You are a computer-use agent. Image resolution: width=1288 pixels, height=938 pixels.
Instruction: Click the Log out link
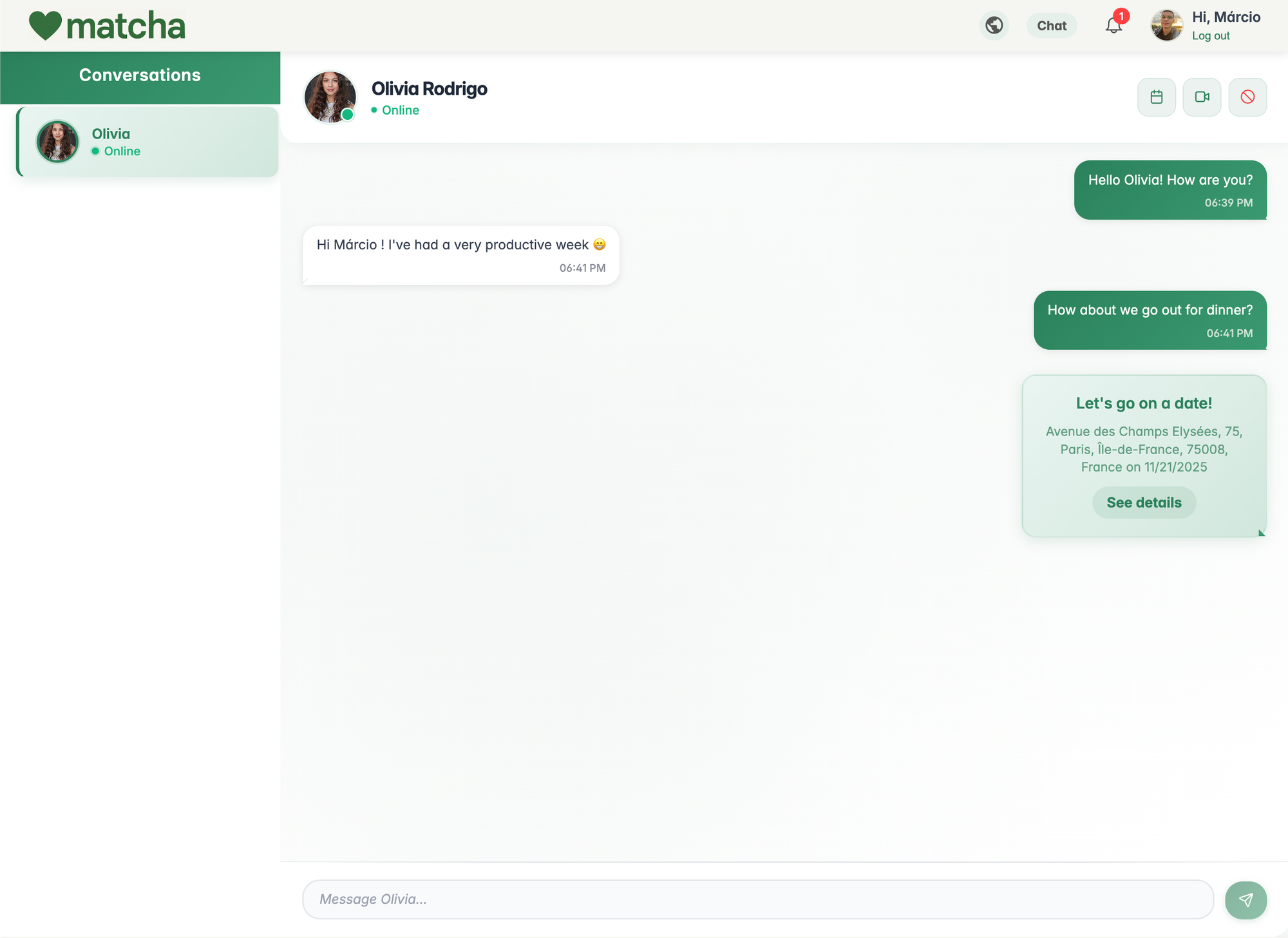tap(1210, 36)
